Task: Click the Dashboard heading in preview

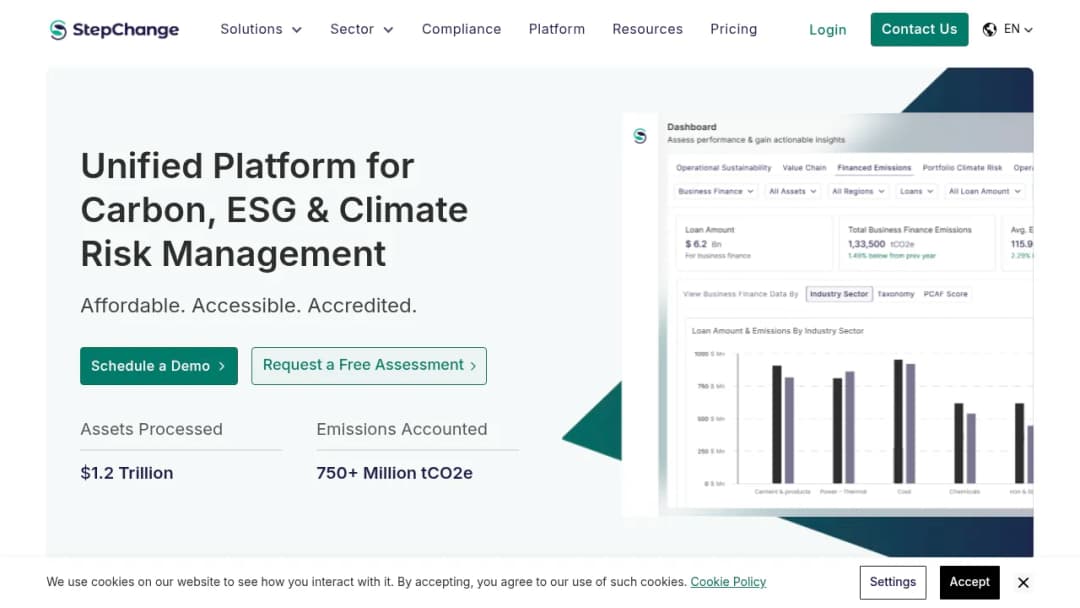Action: tap(692, 127)
